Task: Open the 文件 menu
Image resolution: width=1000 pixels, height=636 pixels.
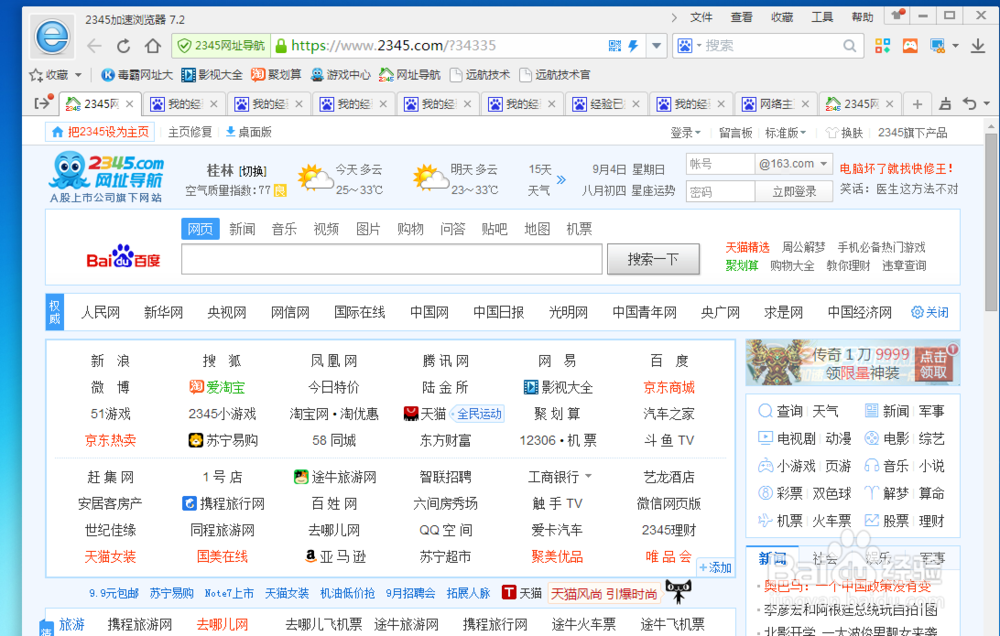Action: tap(701, 17)
